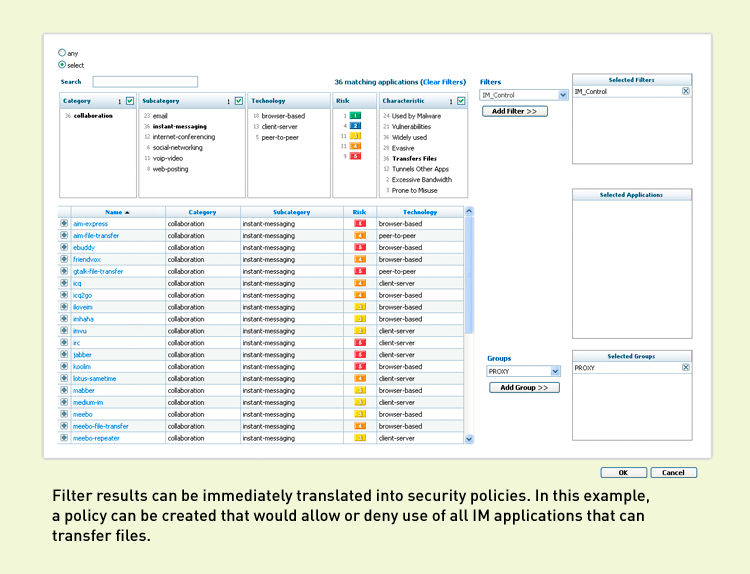
Task: Select the collaboration category
Action: 93,116
